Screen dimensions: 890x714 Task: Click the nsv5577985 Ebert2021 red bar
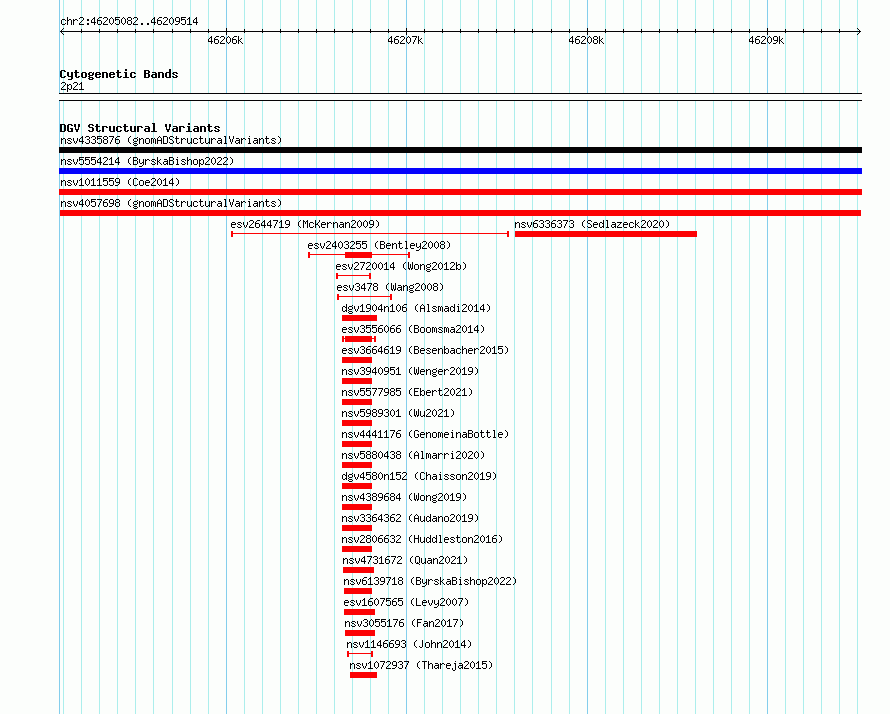click(357, 402)
